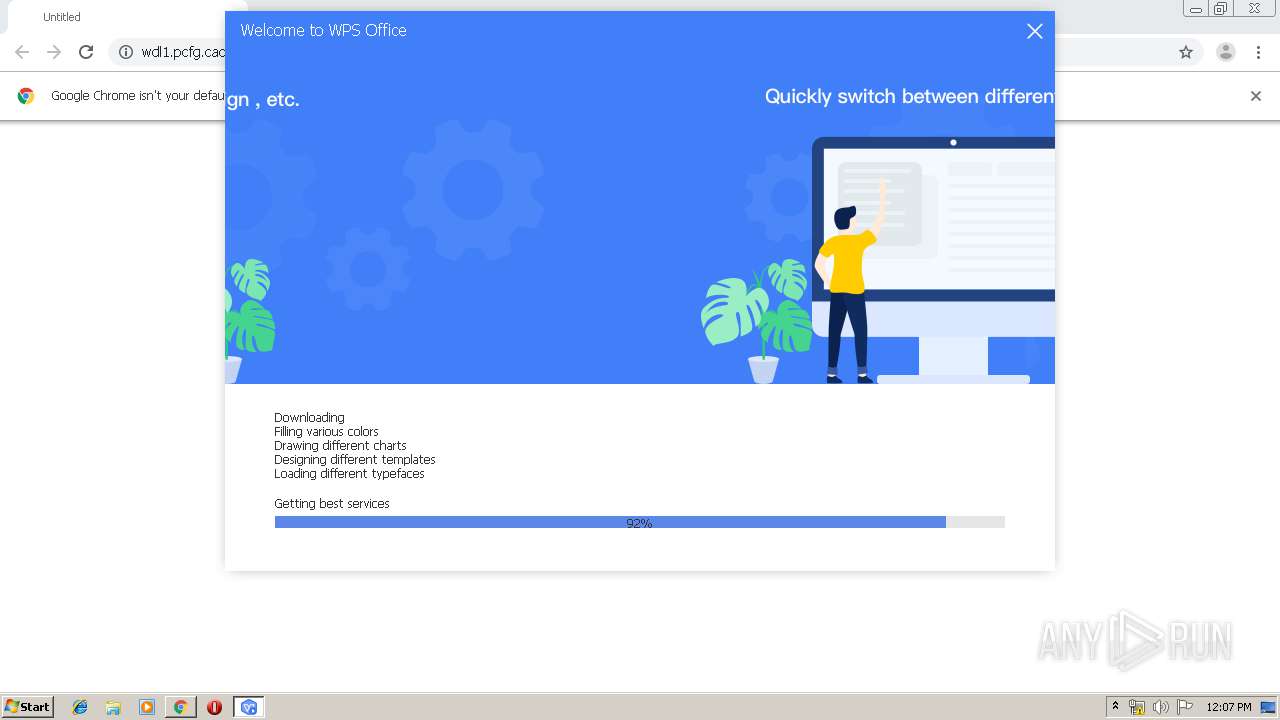
Task: Click the installer progress bar at 92%
Action: tap(640, 522)
